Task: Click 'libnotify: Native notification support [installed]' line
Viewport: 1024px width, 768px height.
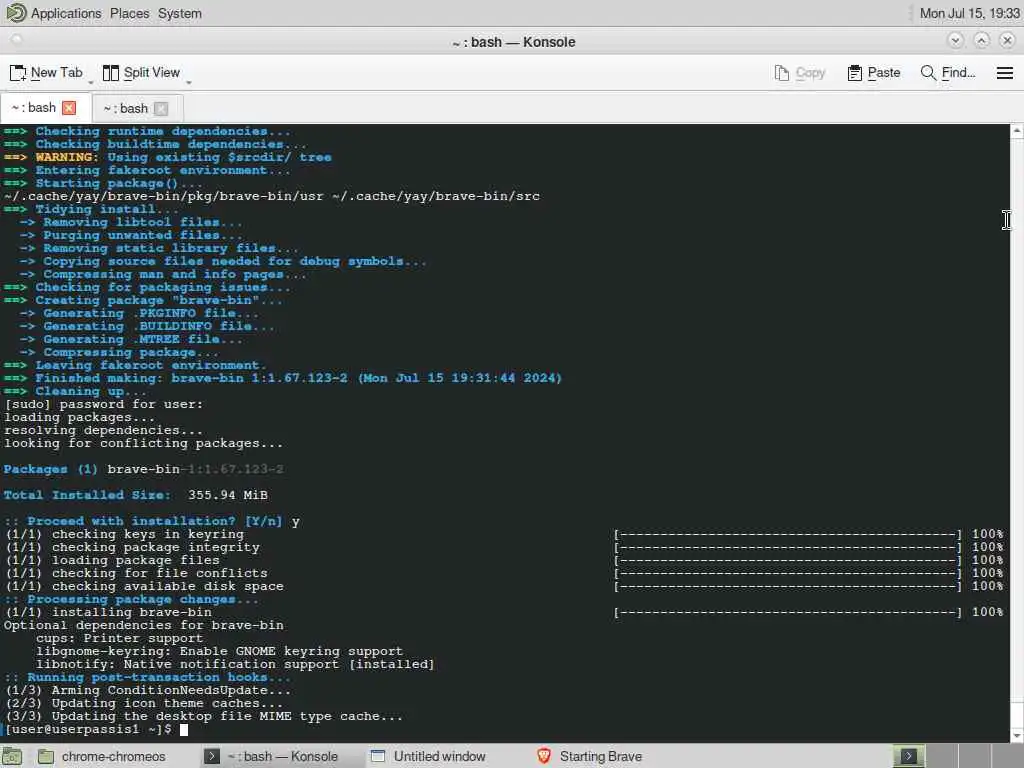Action: (x=235, y=664)
